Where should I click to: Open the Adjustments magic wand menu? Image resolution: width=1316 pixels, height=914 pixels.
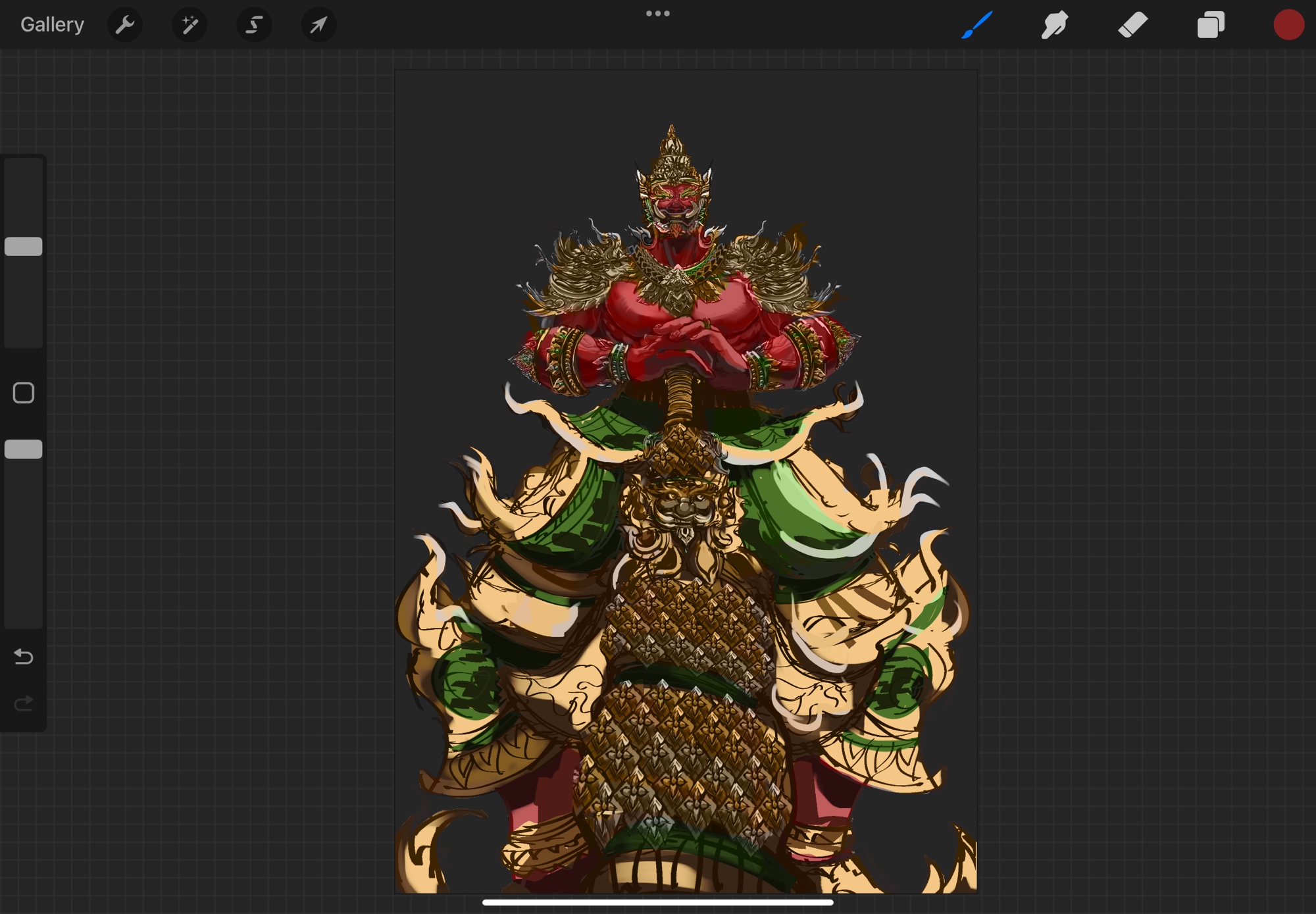coord(190,25)
